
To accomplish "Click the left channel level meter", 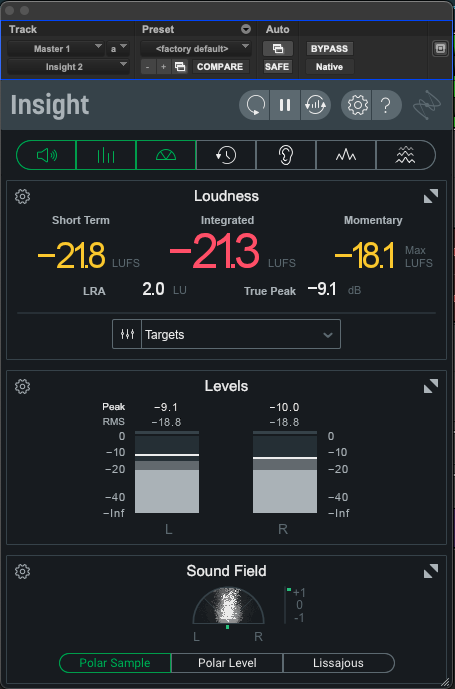I will 167,472.
